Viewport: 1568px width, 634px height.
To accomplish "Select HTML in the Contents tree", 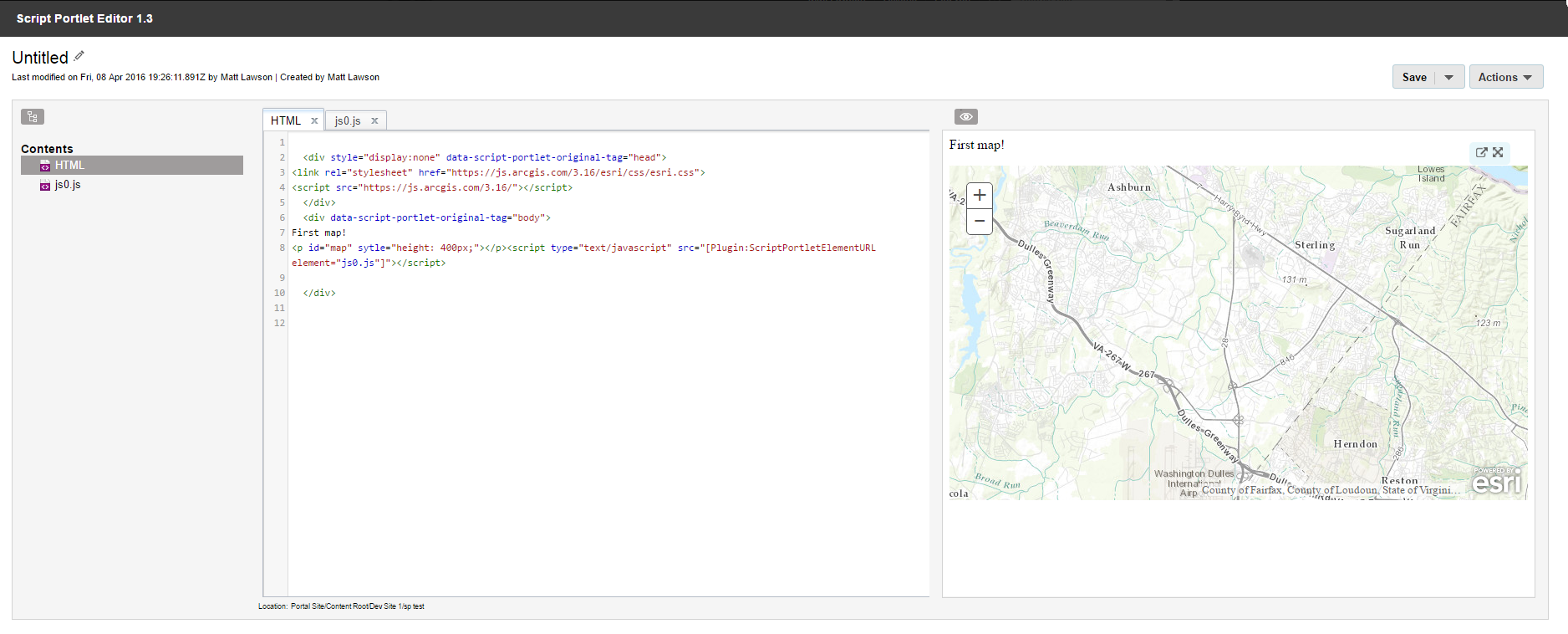I will pos(132,166).
